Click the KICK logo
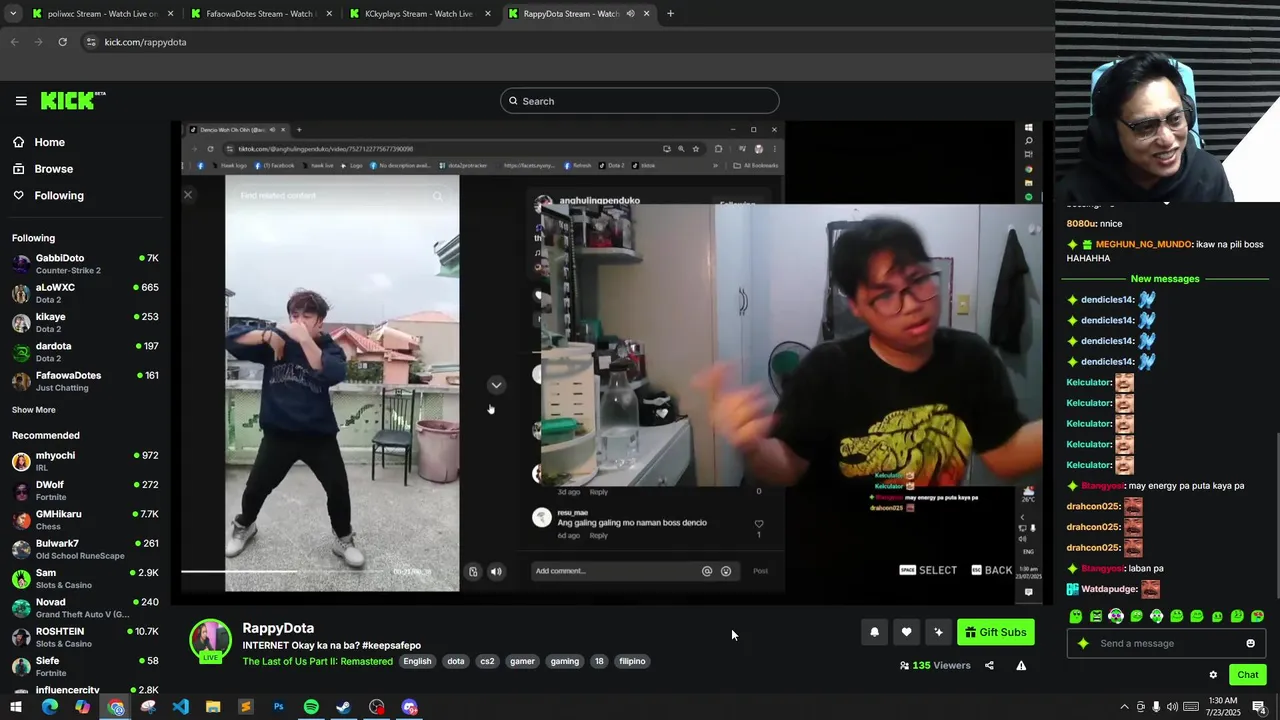 (72, 100)
